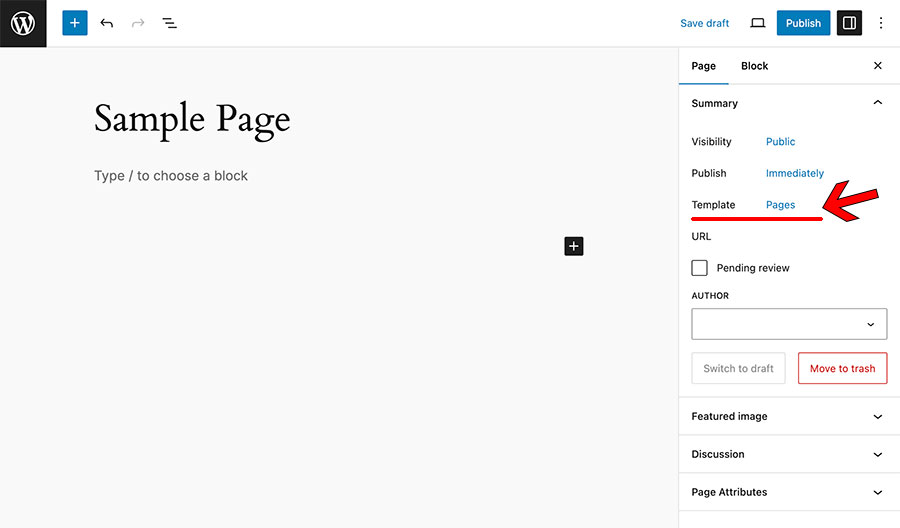Redo the last undone change

(x=138, y=23)
